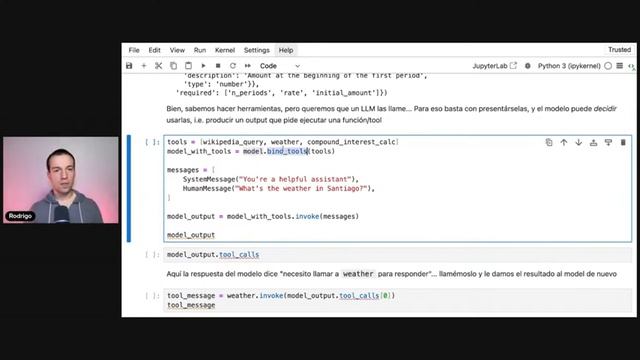Click the HumanMessage weather in Santiago line

(278, 189)
